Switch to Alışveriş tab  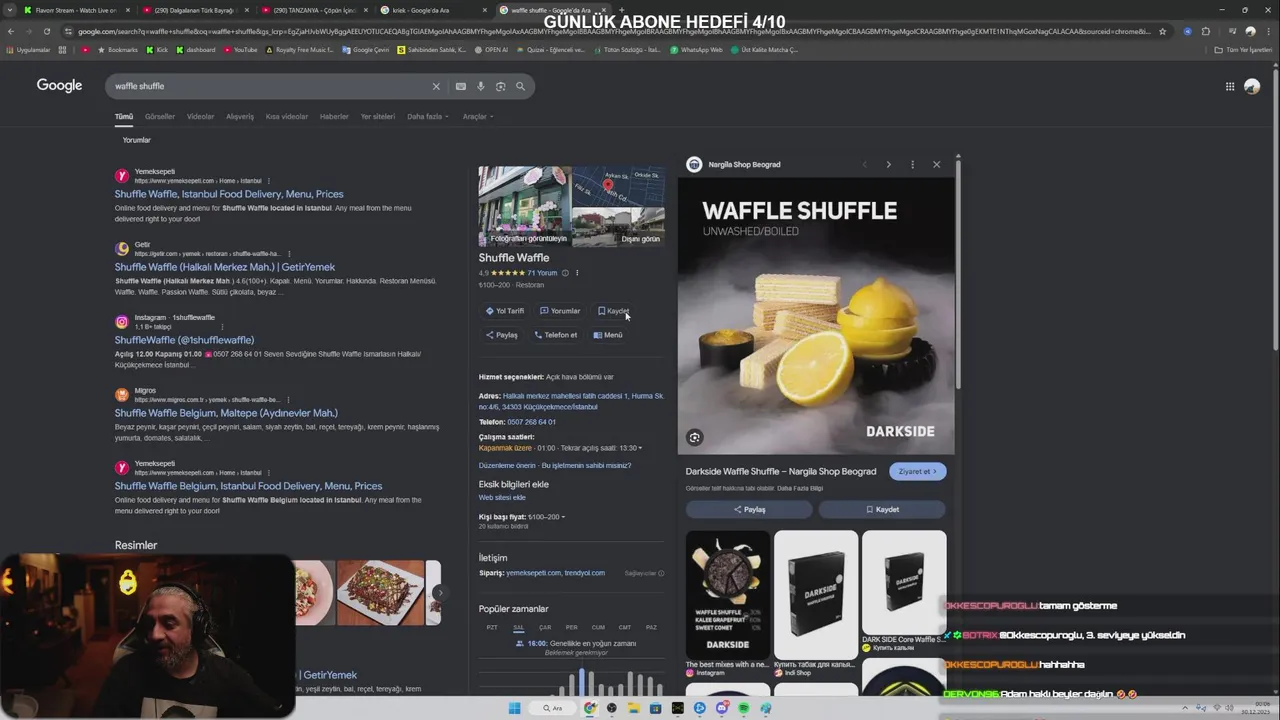point(240,116)
